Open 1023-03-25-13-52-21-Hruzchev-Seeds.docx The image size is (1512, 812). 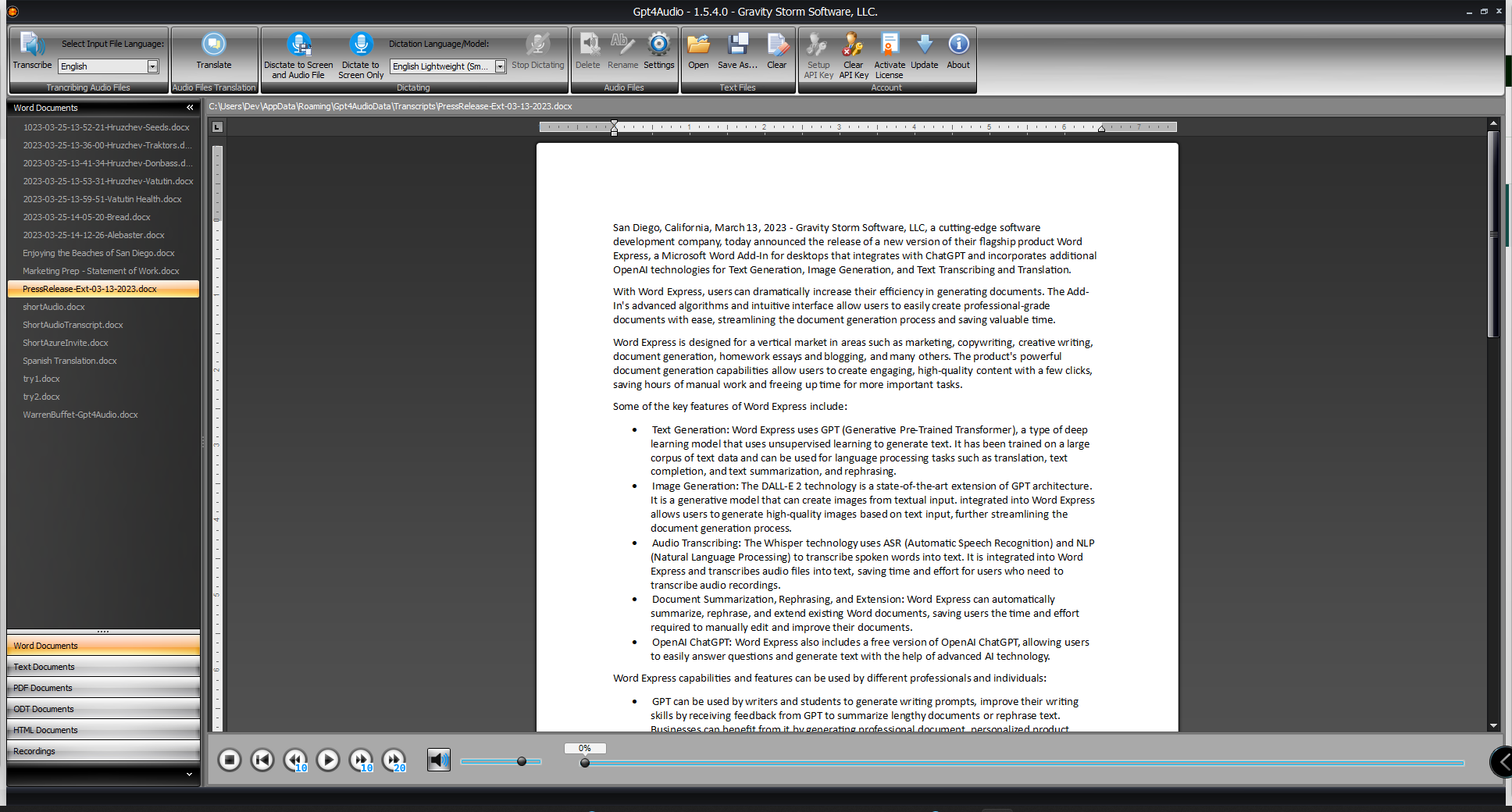click(x=106, y=127)
